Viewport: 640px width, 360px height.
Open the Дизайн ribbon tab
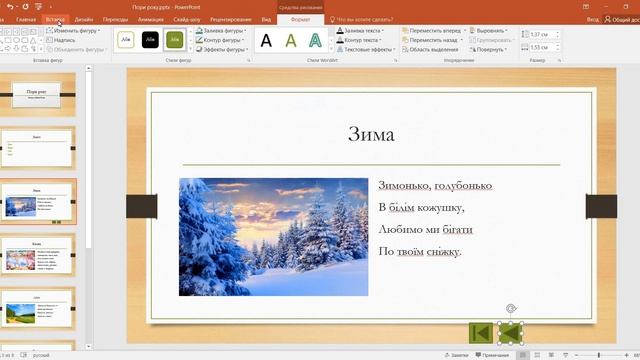click(x=84, y=20)
